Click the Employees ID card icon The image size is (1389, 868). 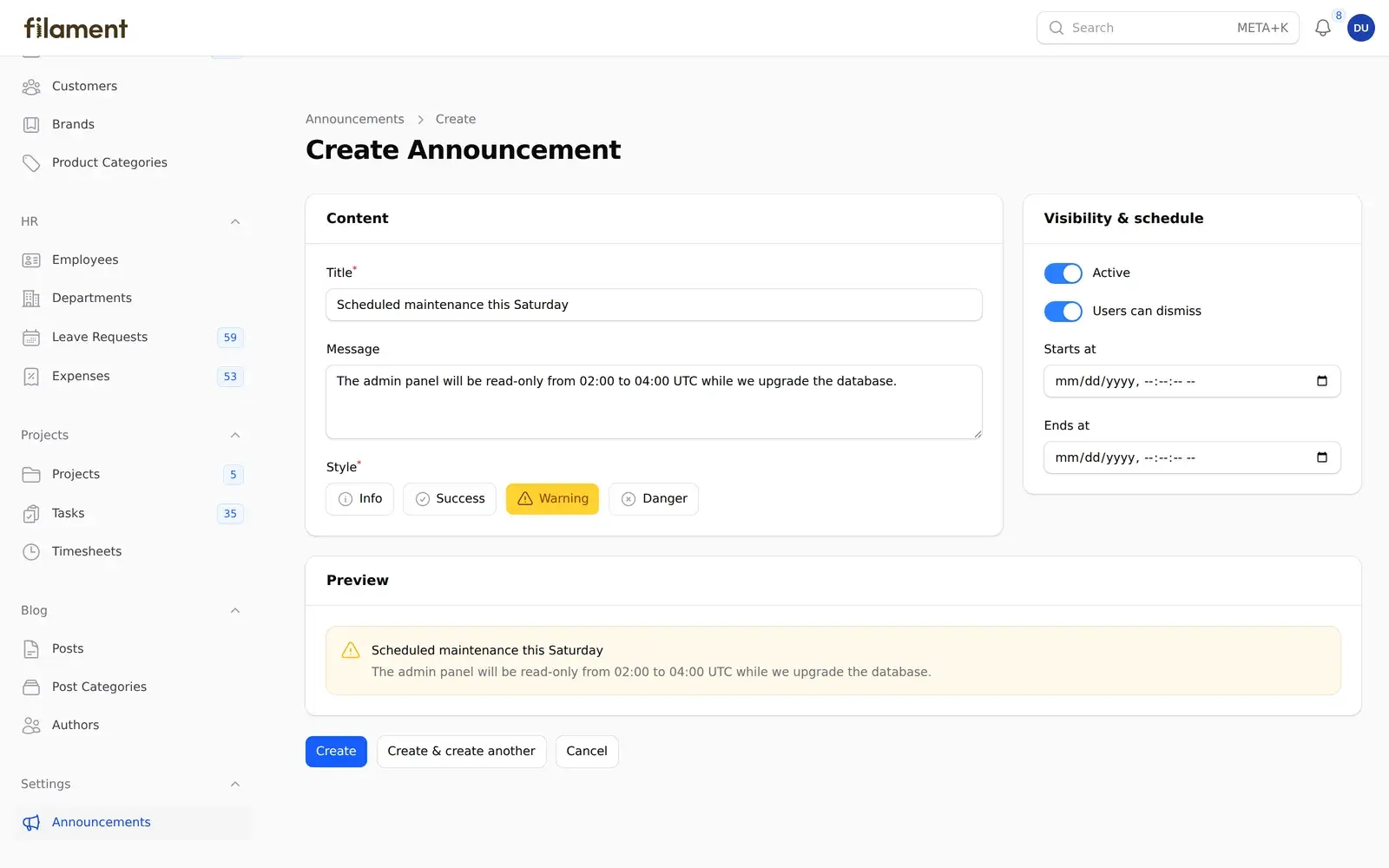tap(31, 260)
